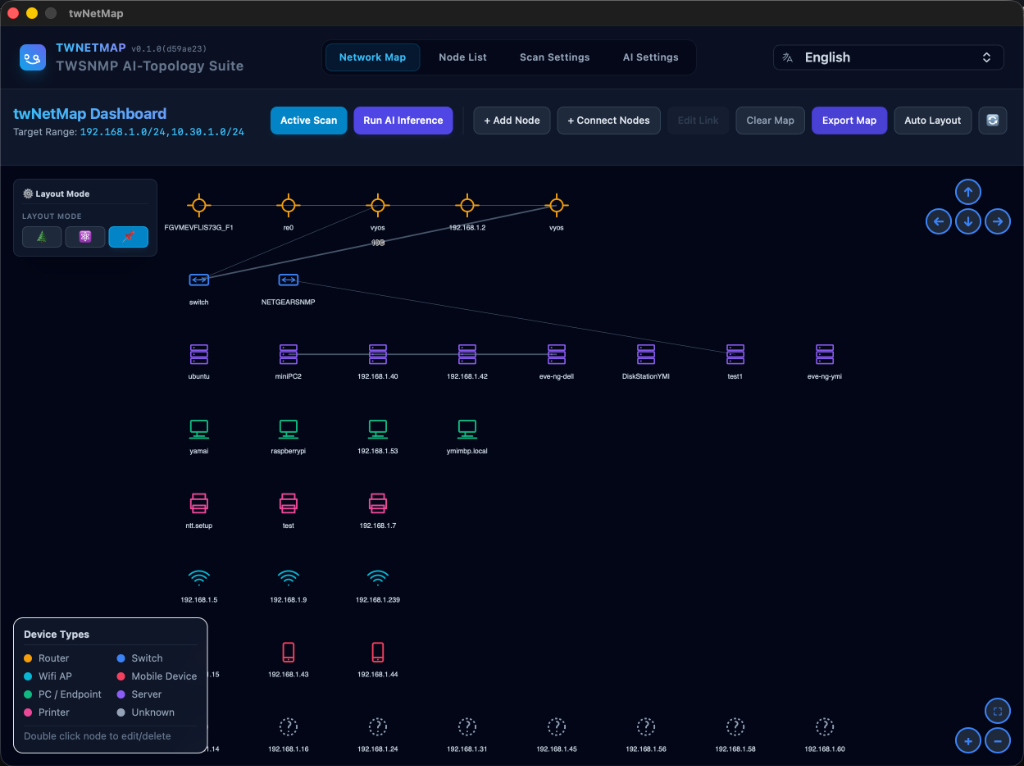Click the 192.168.1.53 PC node
The width and height of the screenshot is (1024, 766).
[377, 429]
